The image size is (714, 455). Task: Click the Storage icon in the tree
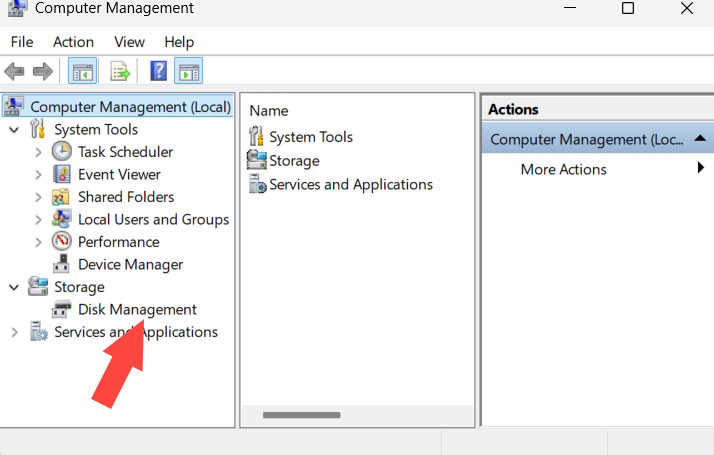[38, 286]
